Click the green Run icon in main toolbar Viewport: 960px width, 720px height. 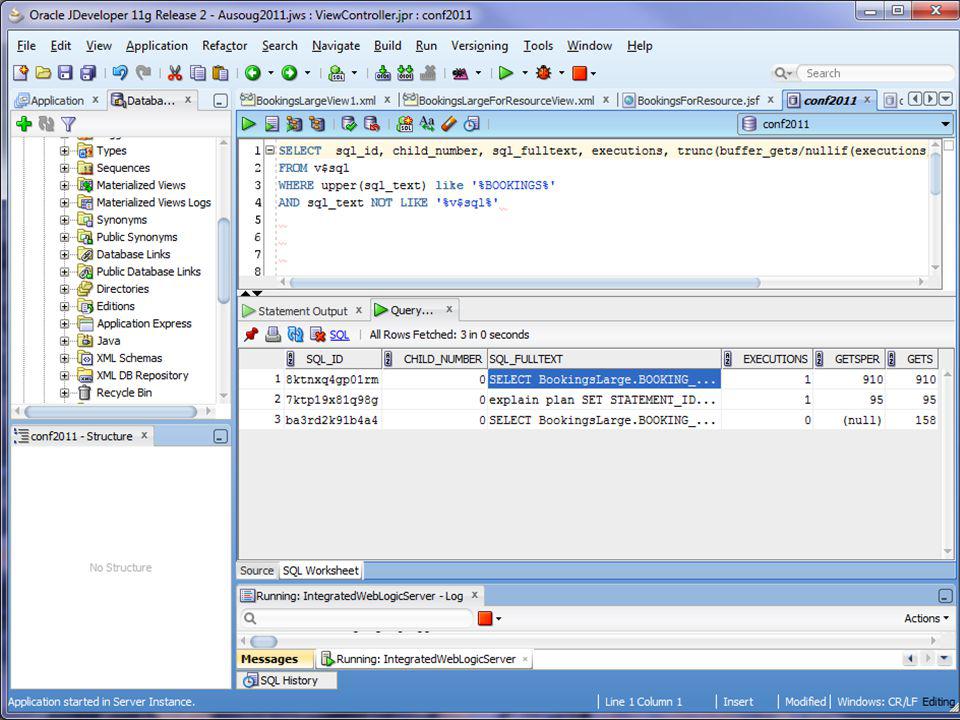click(x=506, y=73)
